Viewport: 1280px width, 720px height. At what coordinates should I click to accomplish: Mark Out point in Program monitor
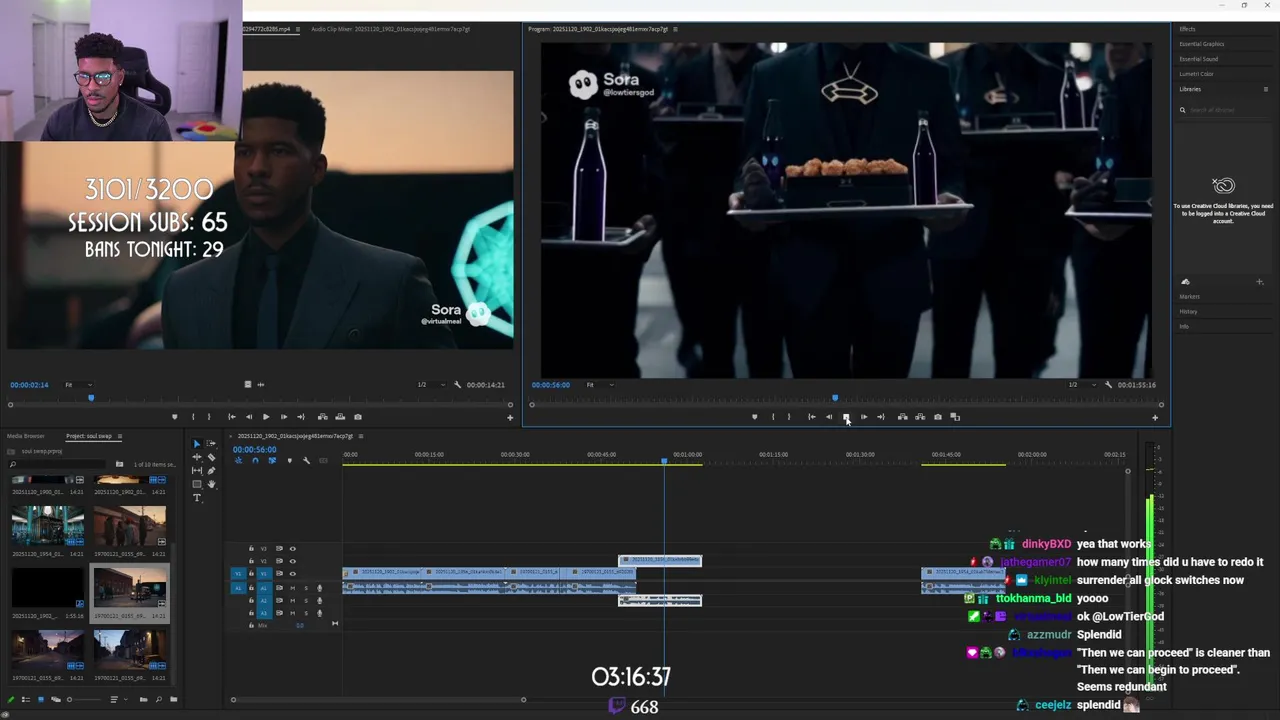pos(789,417)
